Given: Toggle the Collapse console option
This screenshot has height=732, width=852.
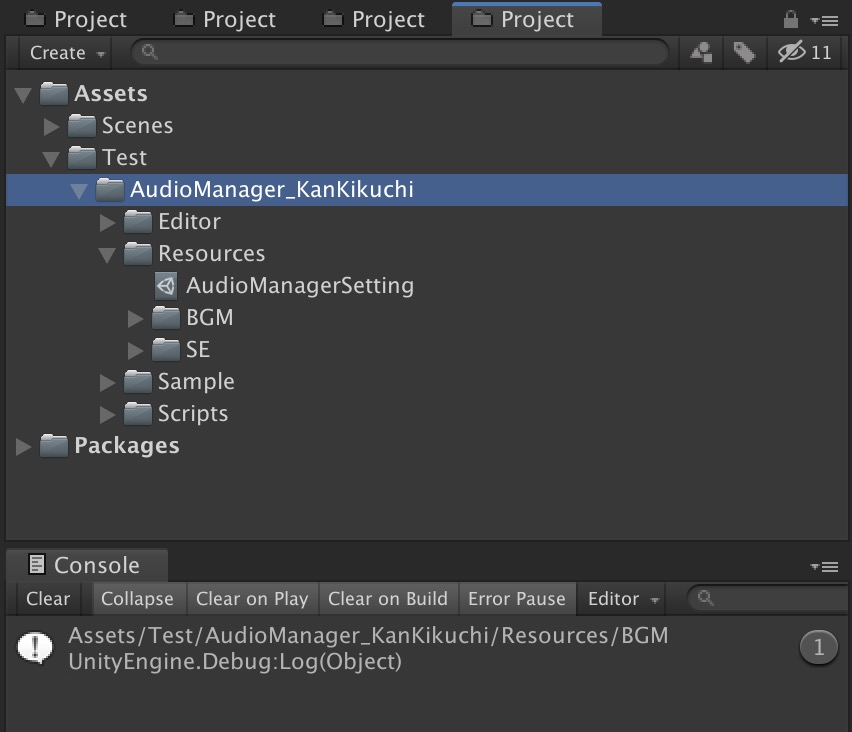Looking at the screenshot, I should pyautogui.click(x=137, y=599).
